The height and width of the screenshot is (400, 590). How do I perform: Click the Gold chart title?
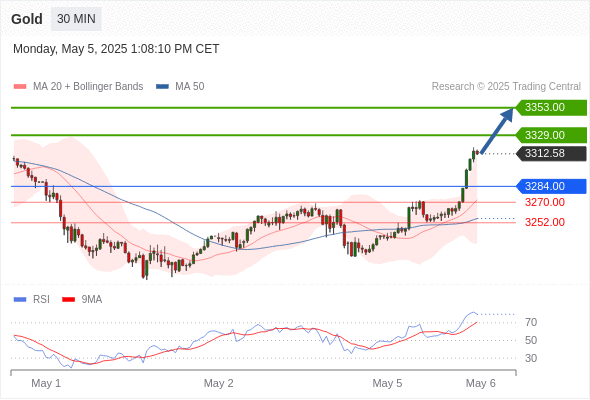coord(27,19)
